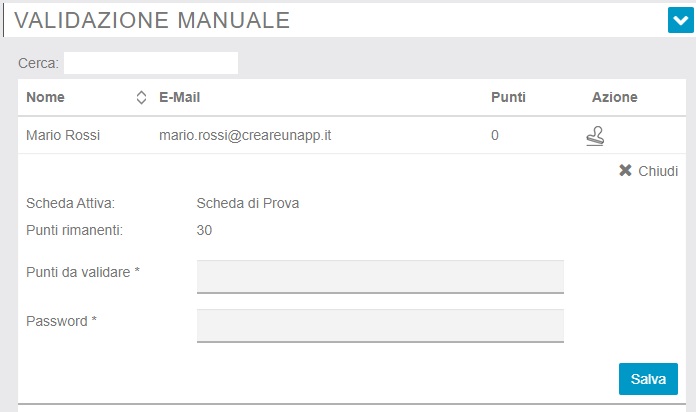This screenshot has width=696, height=412.
Task: Select the Mario Rossi name cell
Action: point(63,135)
